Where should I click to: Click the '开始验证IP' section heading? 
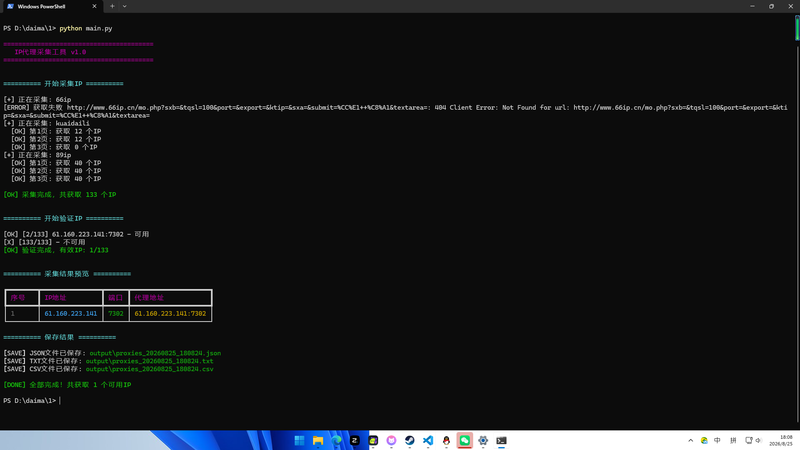[x=63, y=218]
